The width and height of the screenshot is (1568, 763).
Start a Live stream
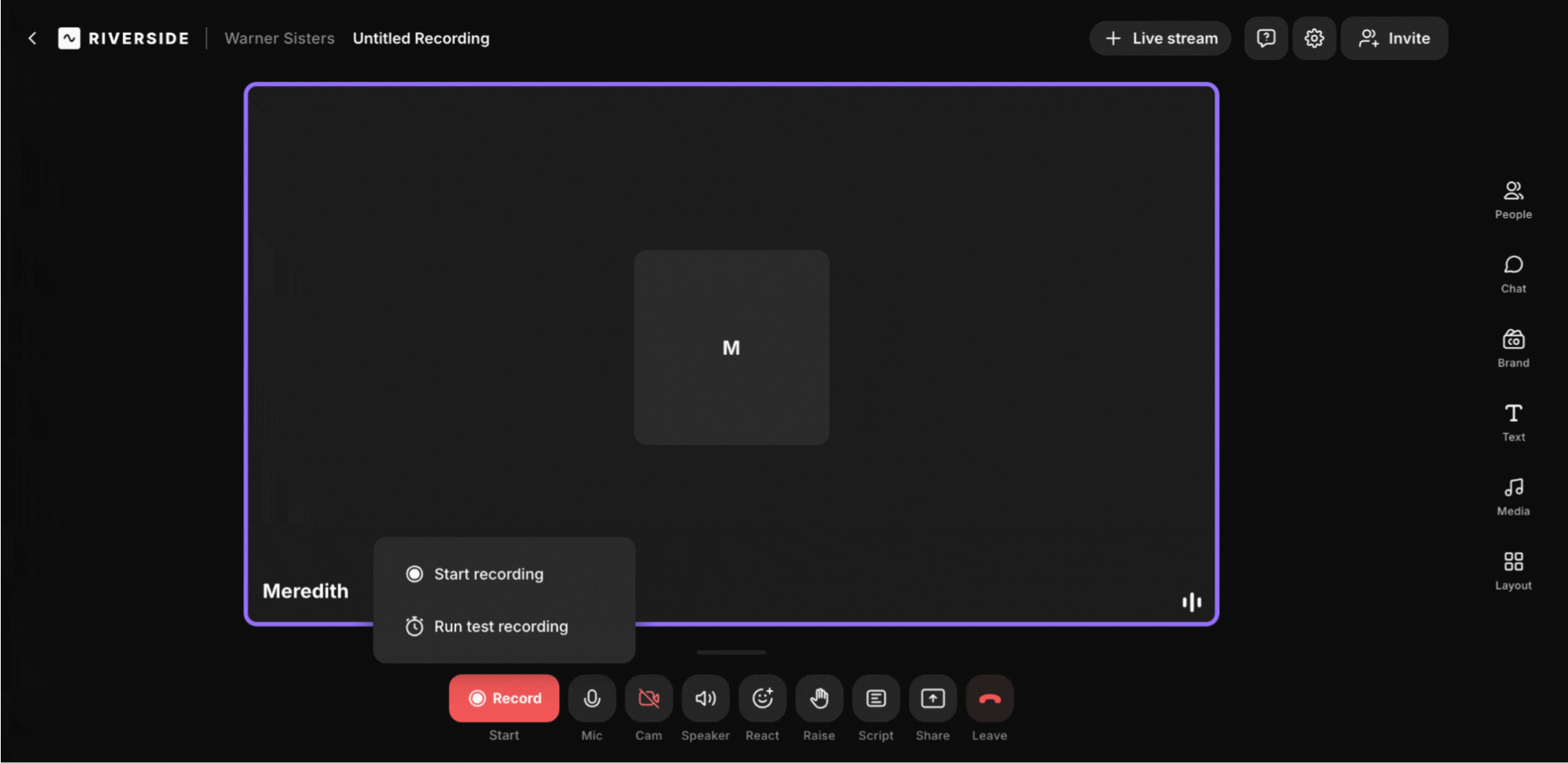1160,38
